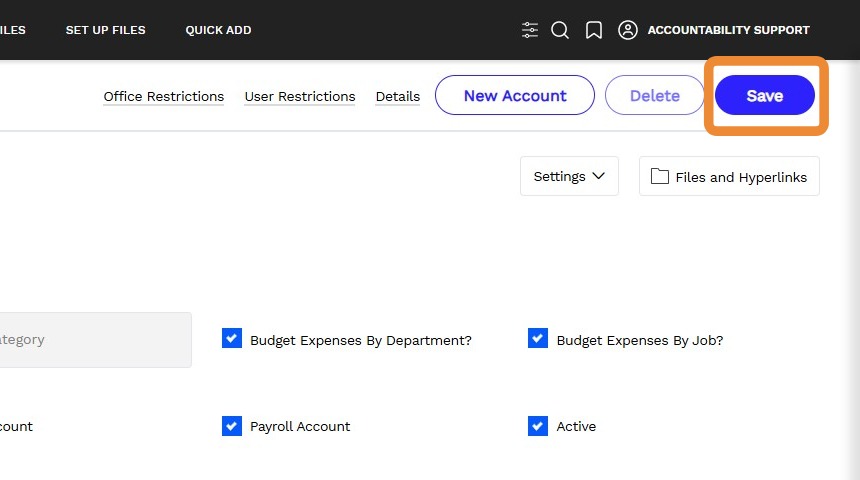Viewport: 860px width, 480px height.
Task: Open Accountability Support account menu
Action: [x=728, y=30]
